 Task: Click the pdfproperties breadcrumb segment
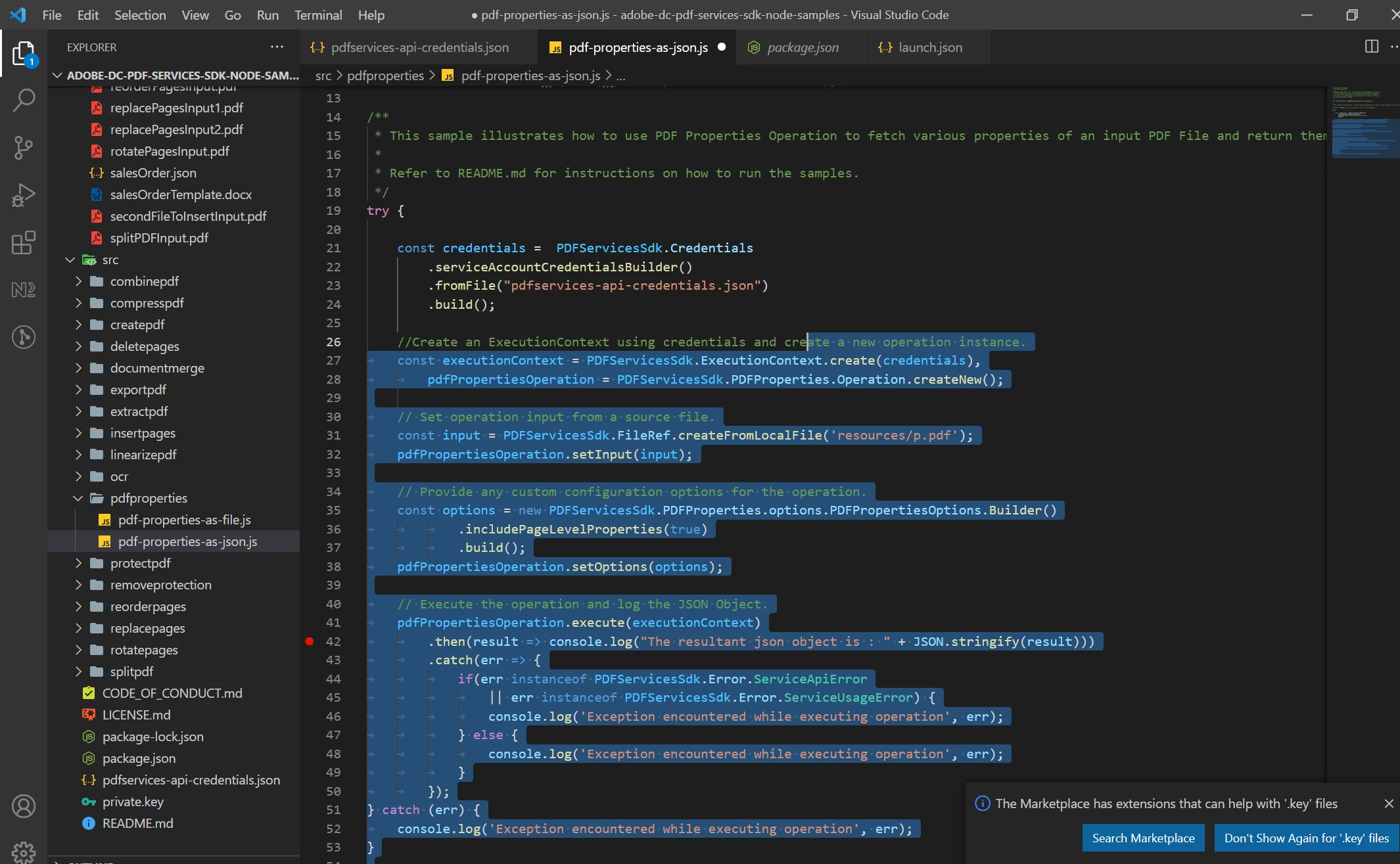[385, 76]
